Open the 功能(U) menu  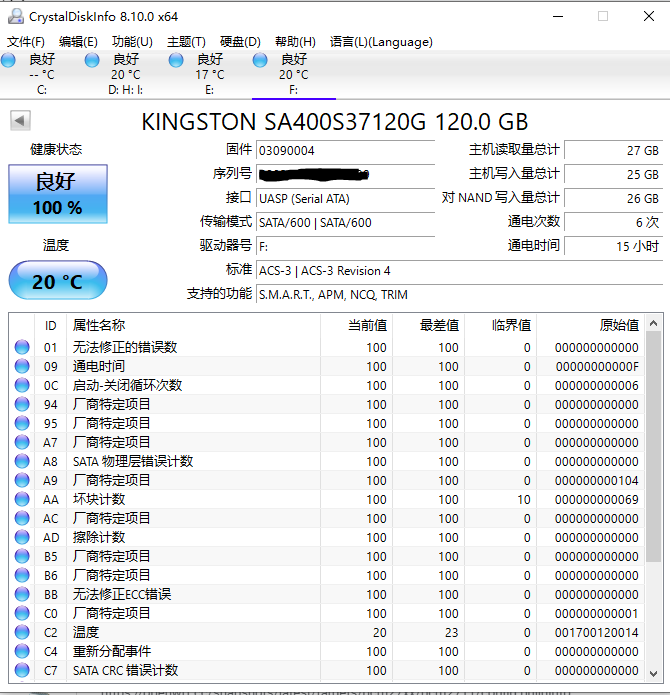click(132, 42)
